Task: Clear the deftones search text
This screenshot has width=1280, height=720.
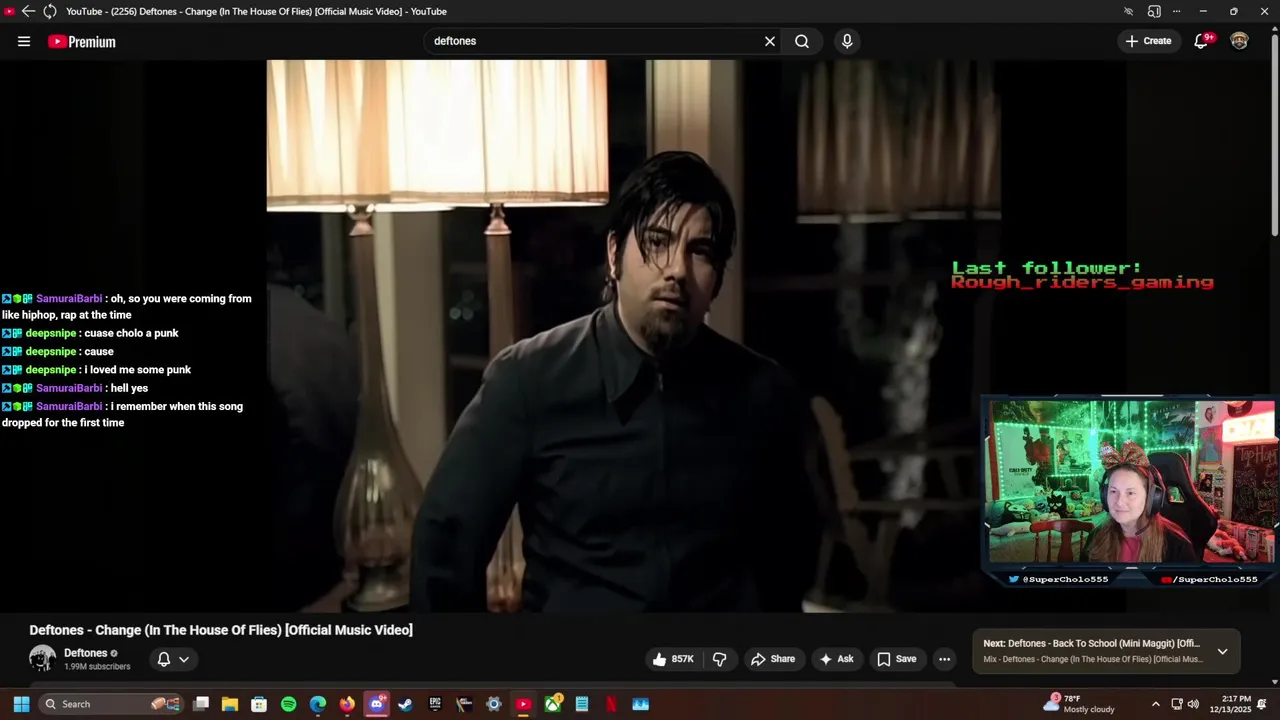Action: coord(770,41)
